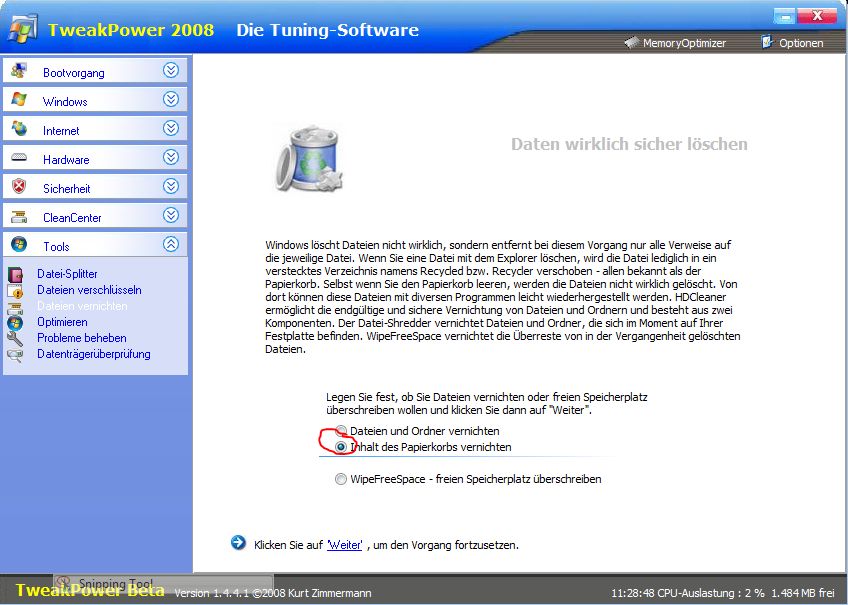848x605 pixels.
Task: Click the Probleme beheben wrench icon
Action: pyautogui.click(x=15, y=338)
